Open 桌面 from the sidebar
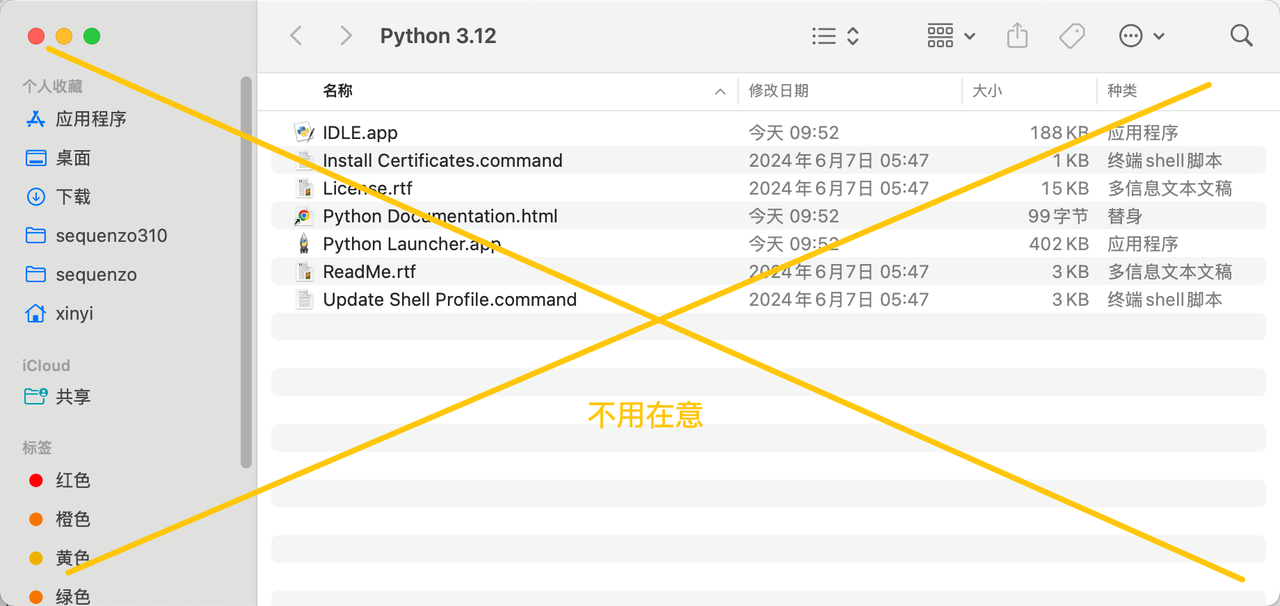The image size is (1280, 606). (x=72, y=158)
